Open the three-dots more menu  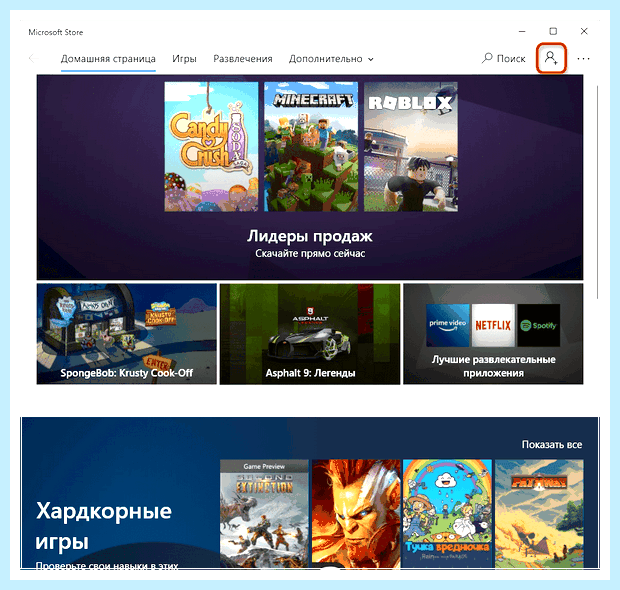(x=583, y=59)
